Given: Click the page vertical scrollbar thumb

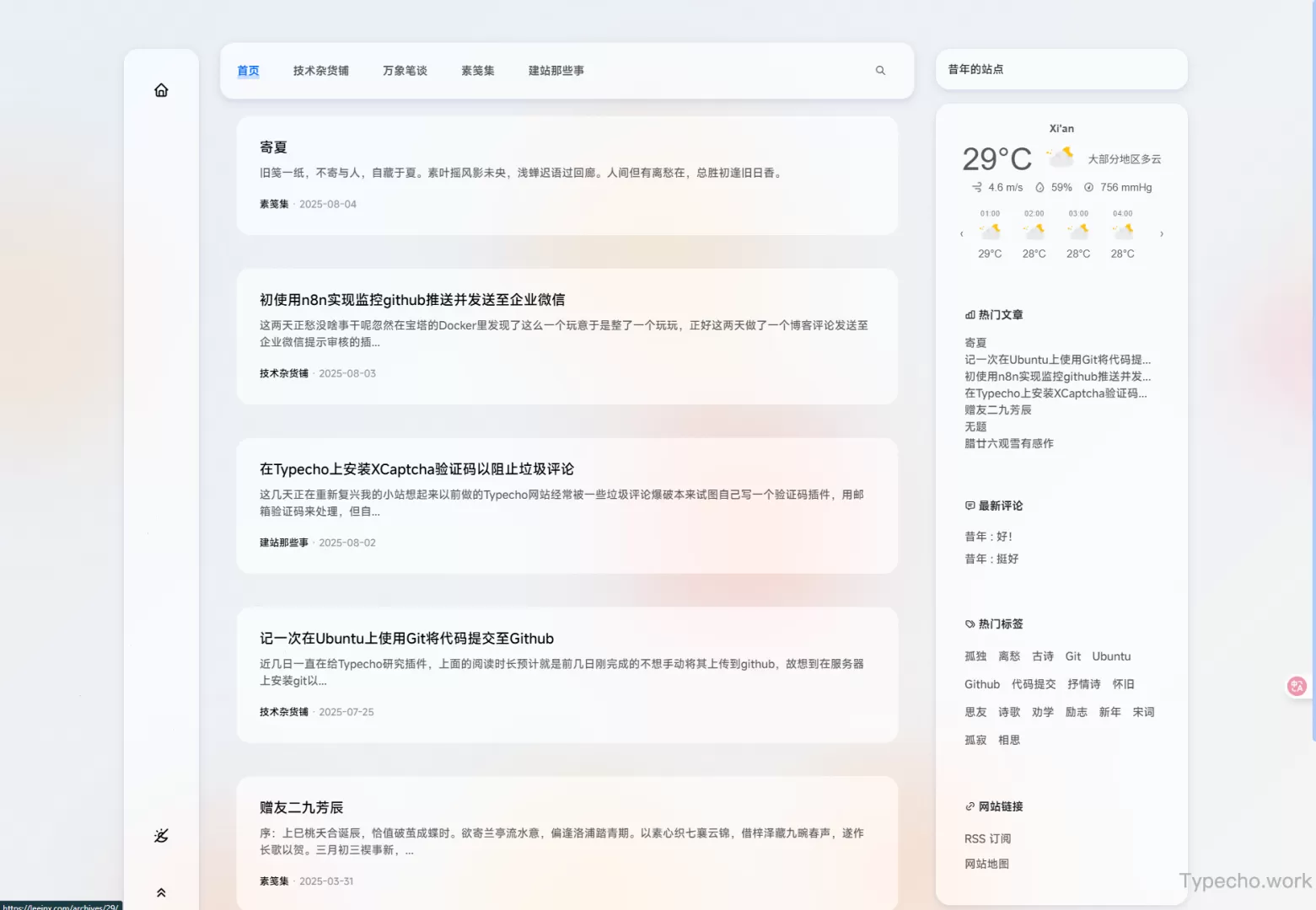Looking at the screenshot, I should point(1312,371).
